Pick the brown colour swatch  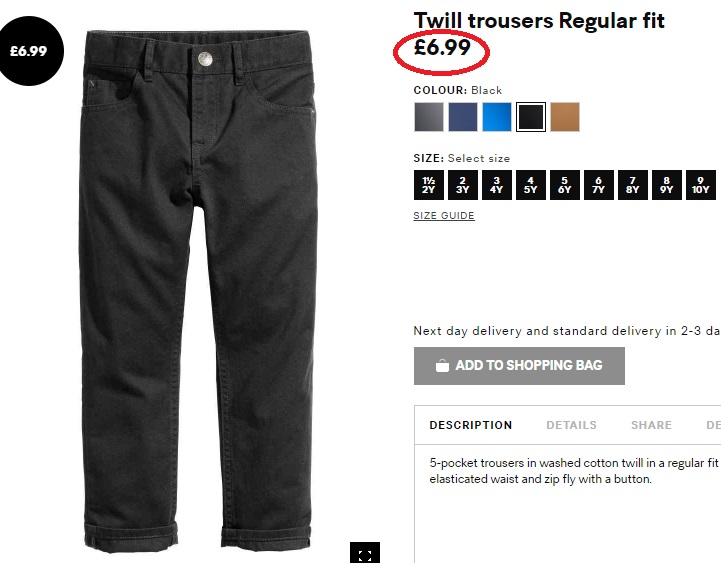coord(565,117)
